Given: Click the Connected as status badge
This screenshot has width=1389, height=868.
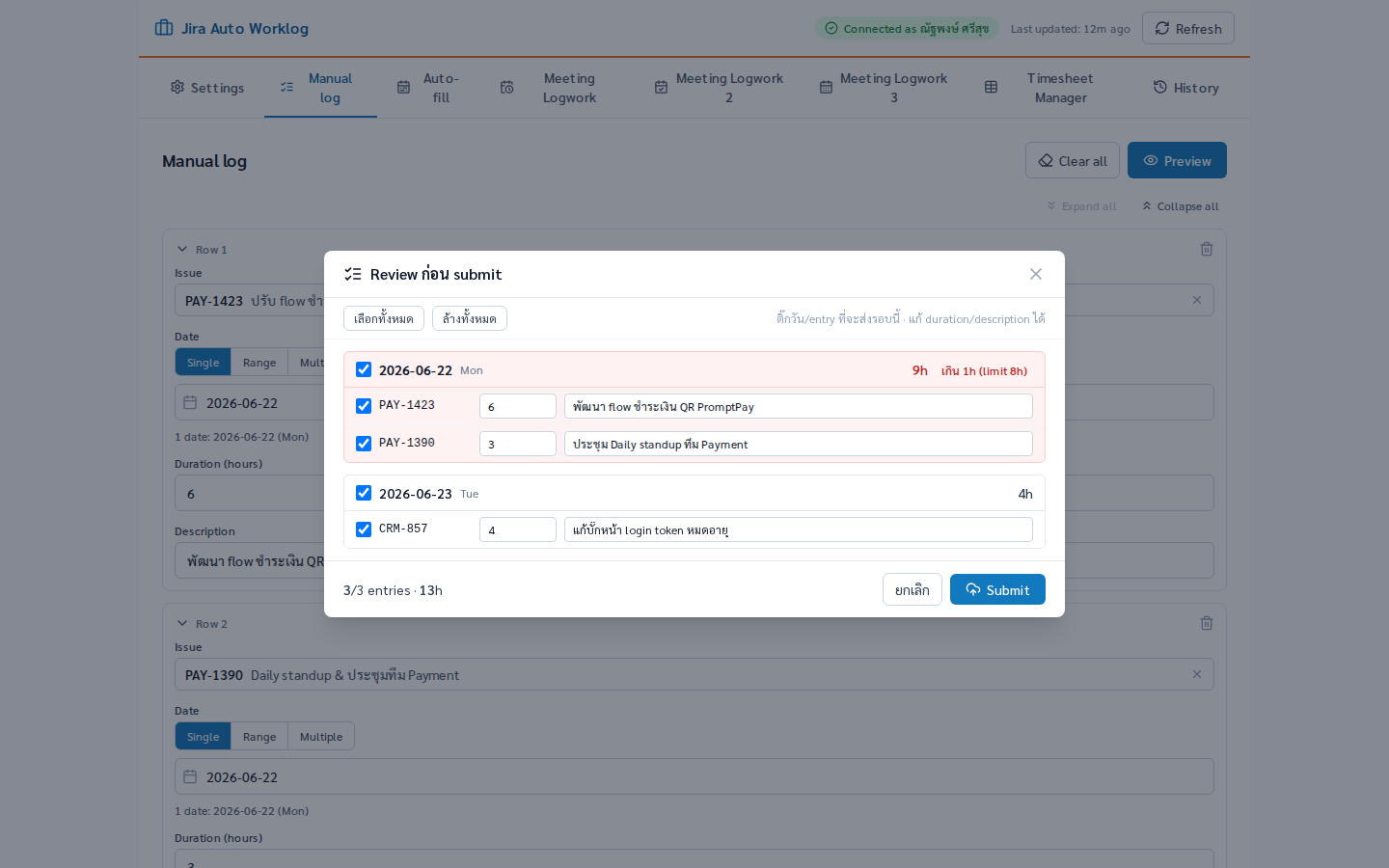Looking at the screenshot, I should 907,28.
